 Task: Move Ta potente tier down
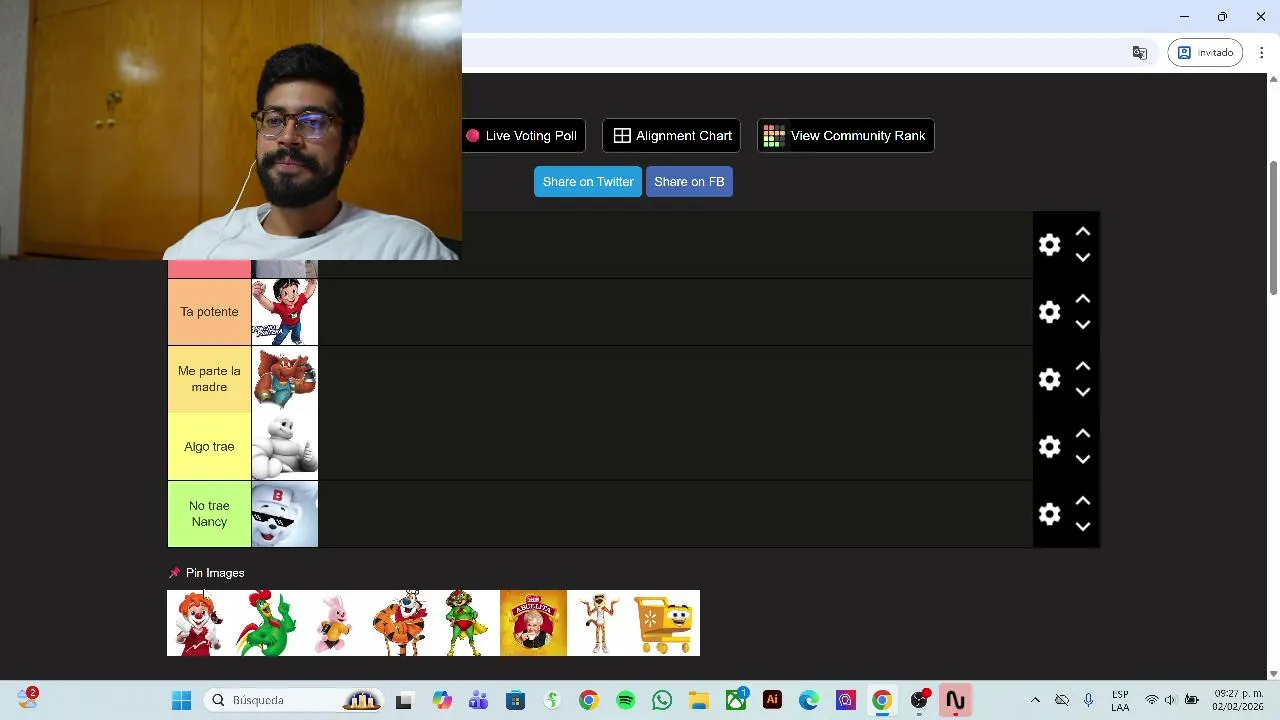point(1083,325)
